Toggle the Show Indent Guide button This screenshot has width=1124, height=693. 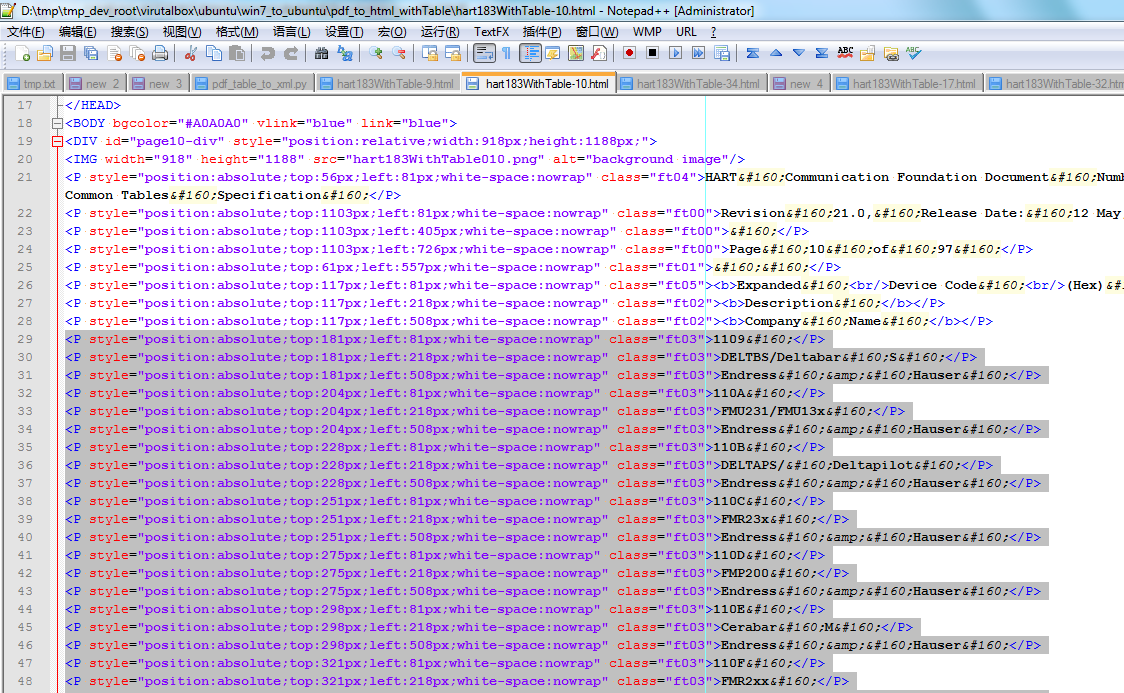(530, 54)
